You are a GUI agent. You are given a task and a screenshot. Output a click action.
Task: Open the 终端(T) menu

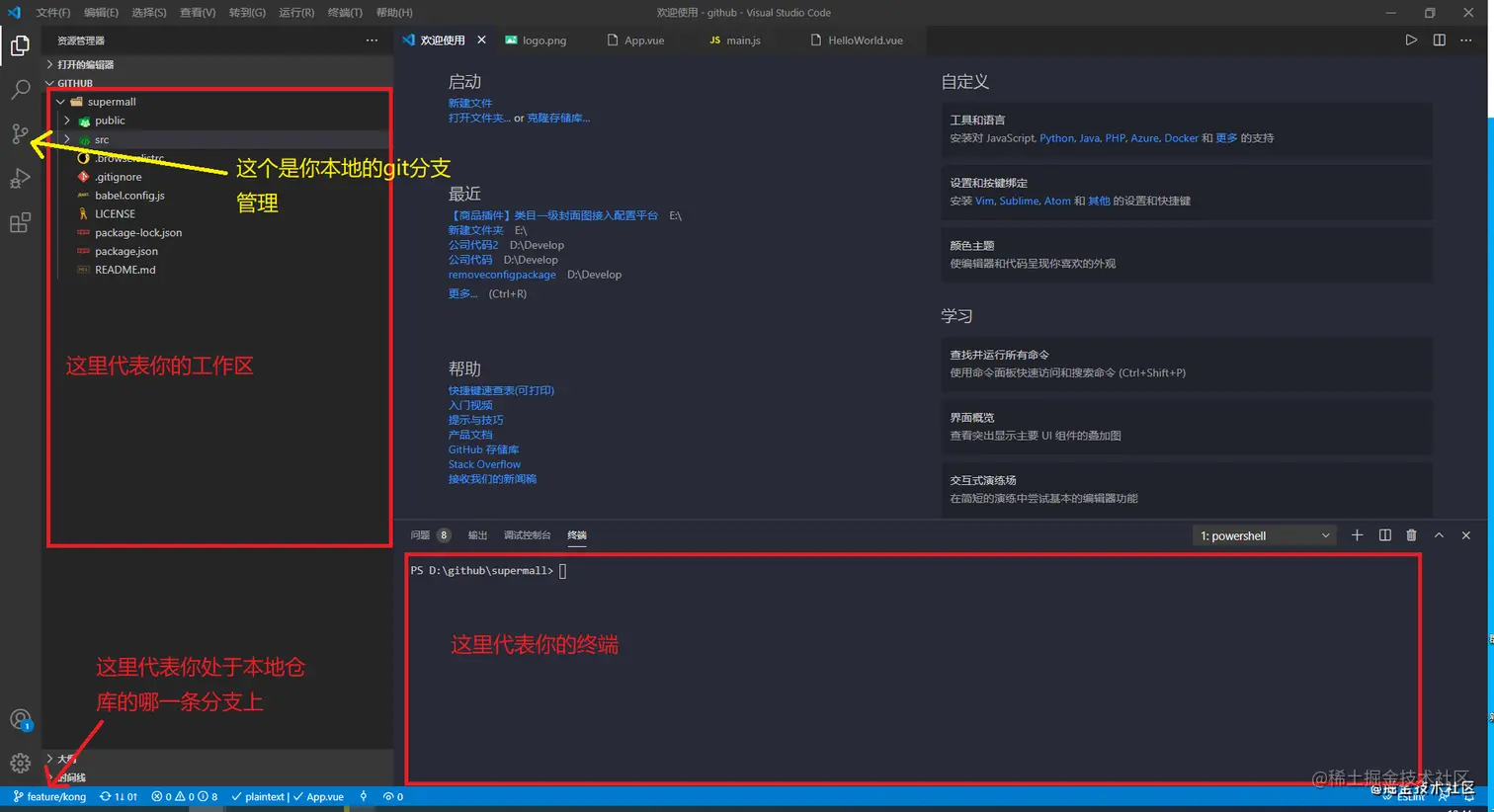tap(345, 13)
